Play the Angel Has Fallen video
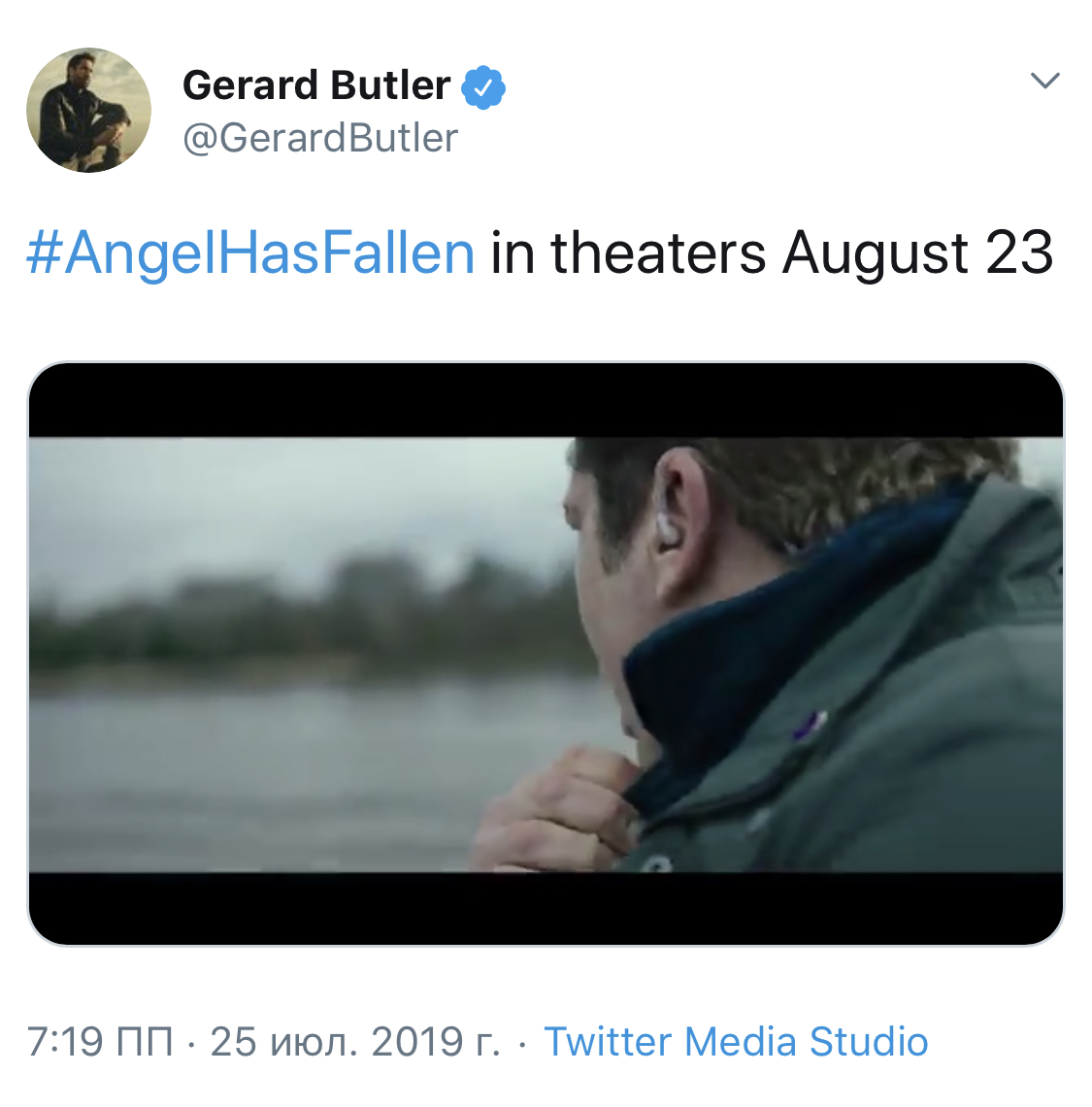This screenshot has width=1092, height=1107. pyautogui.click(x=546, y=654)
